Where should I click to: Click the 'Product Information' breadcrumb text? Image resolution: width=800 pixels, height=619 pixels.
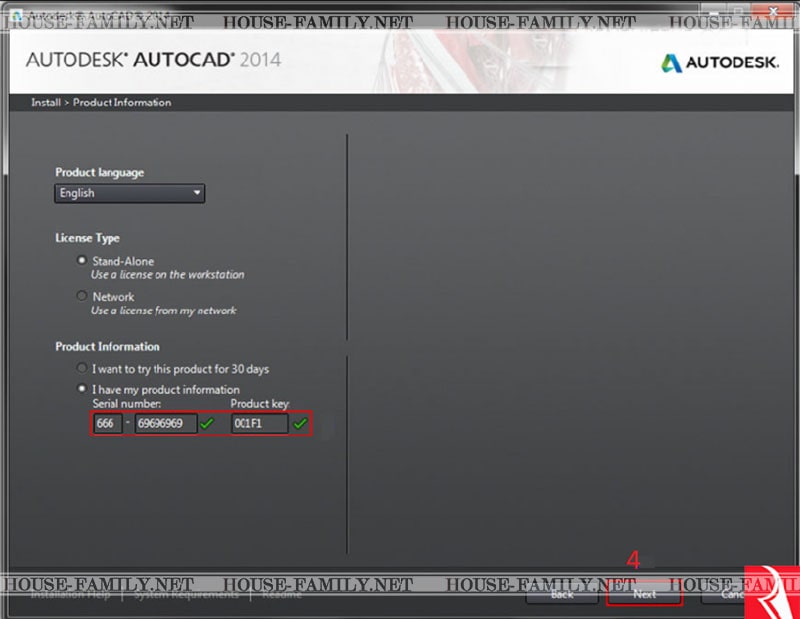click(x=122, y=103)
